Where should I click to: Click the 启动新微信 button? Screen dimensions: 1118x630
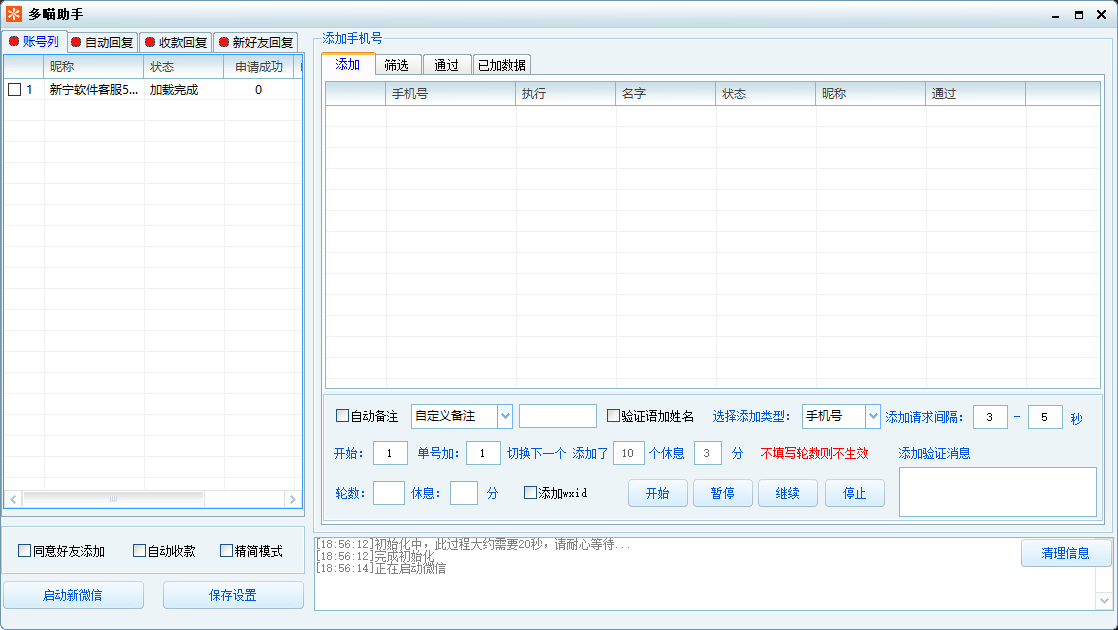pyautogui.click(x=73, y=595)
